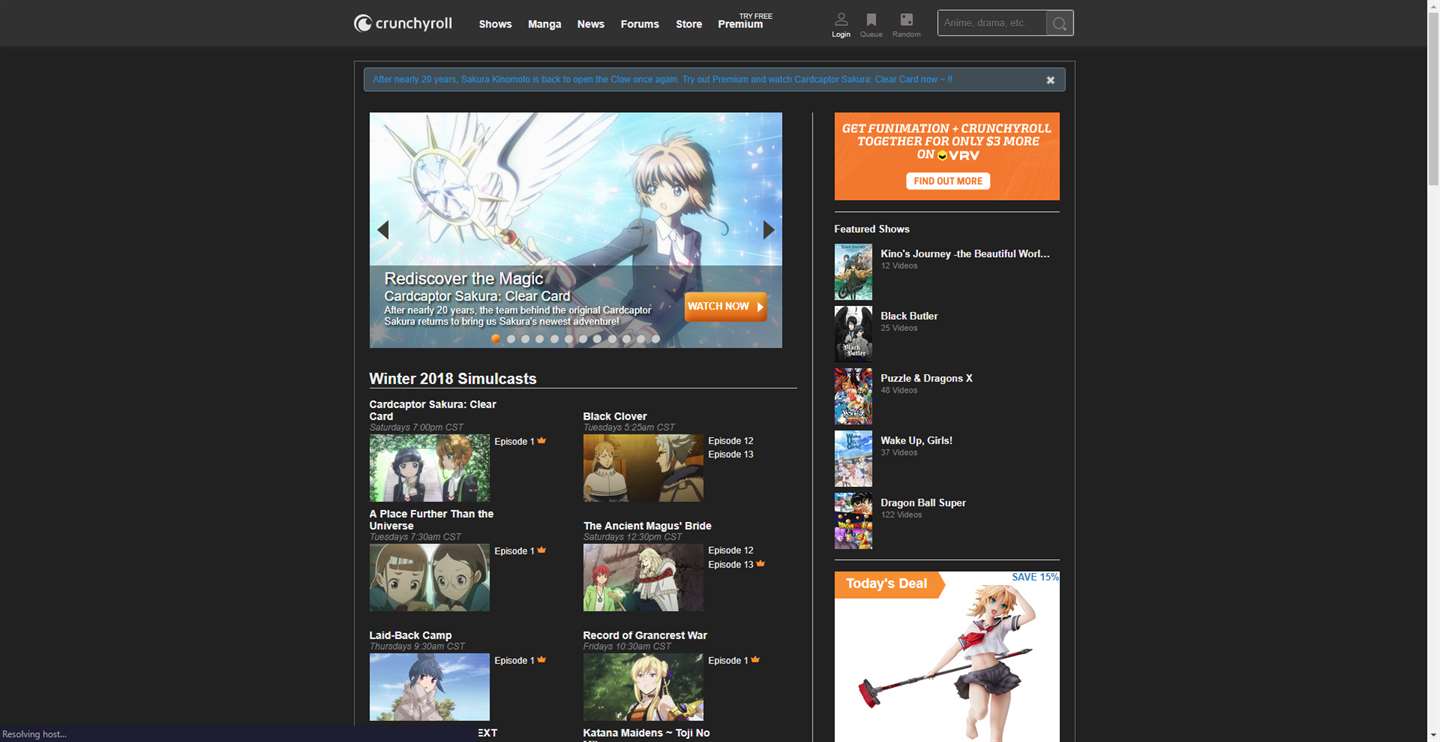Screen dimensions: 1440x742
Task: Open Laid-Back Camp thumbnail
Action: [429, 687]
